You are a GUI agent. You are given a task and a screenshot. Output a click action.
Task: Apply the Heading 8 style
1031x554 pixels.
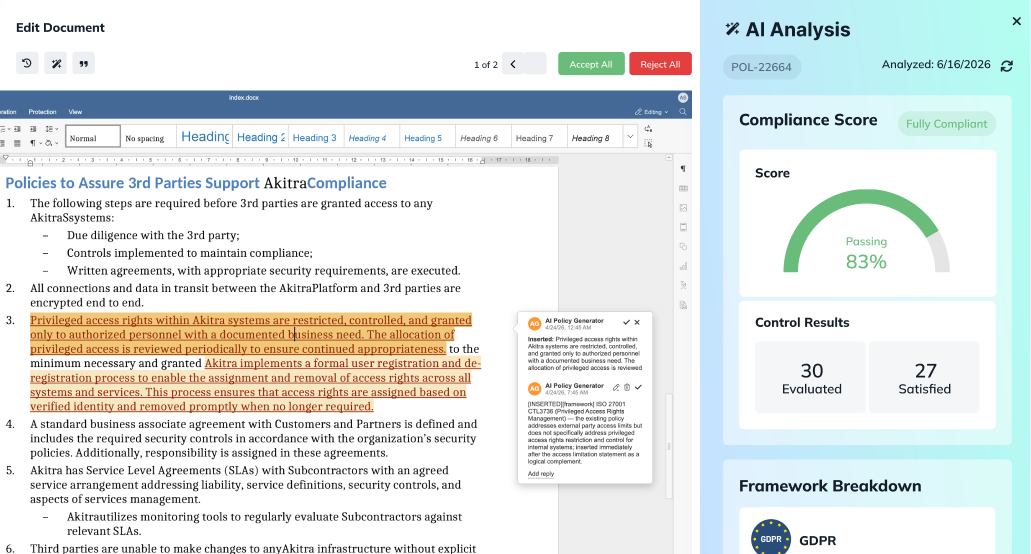pyautogui.click(x=594, y=137)
